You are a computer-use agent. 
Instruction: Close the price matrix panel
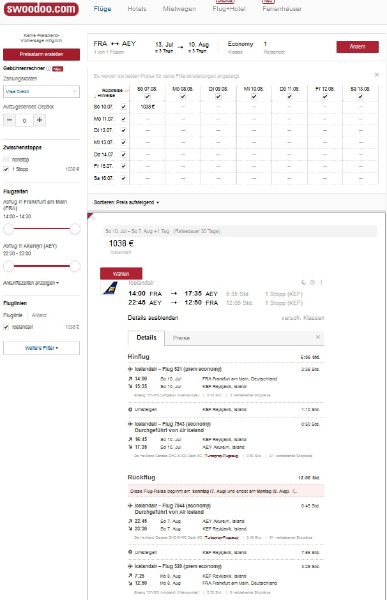(x=377, y=75)
